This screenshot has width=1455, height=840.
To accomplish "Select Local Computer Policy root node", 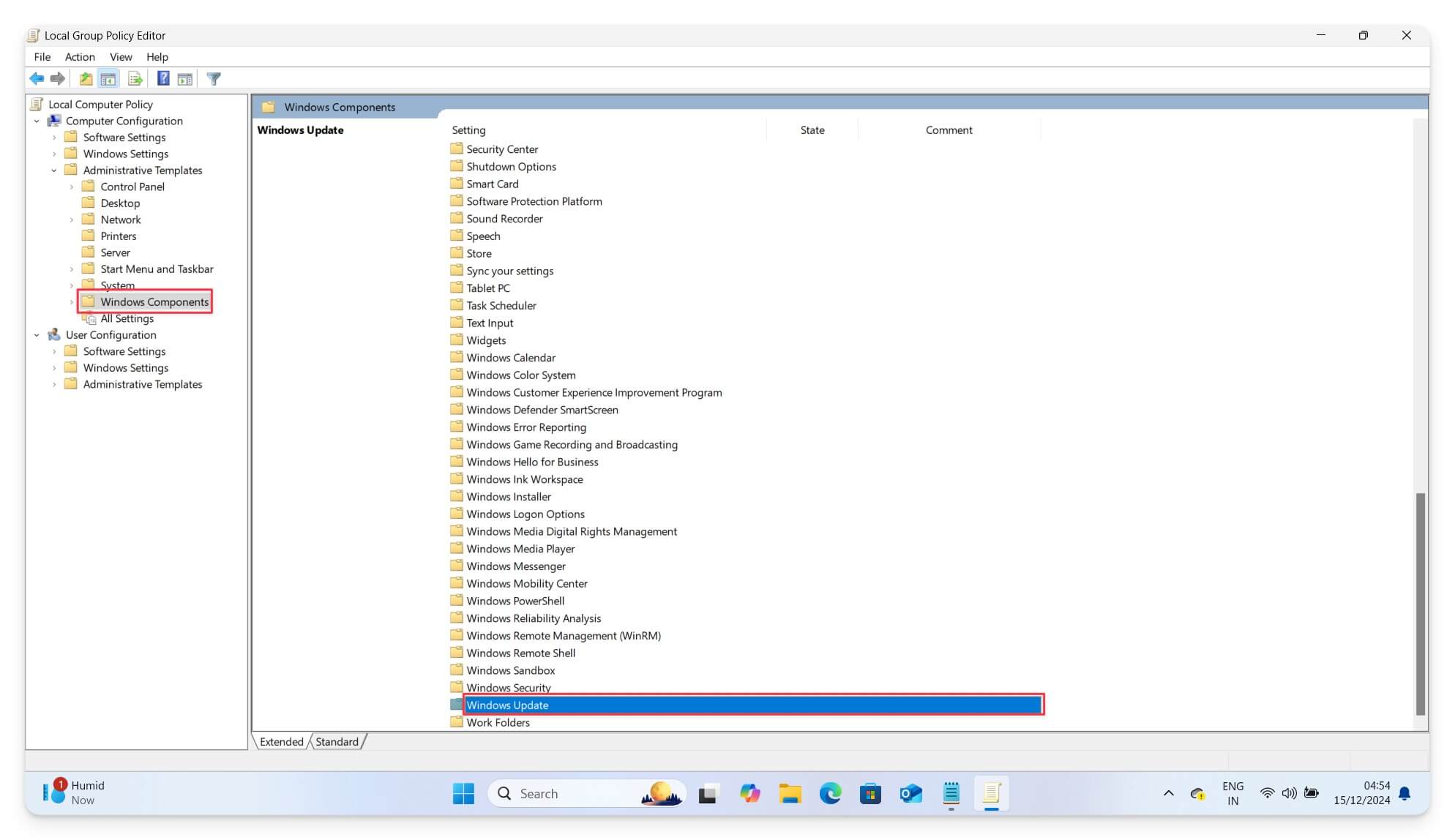I will pyautogui.click(x=100, y=104).
